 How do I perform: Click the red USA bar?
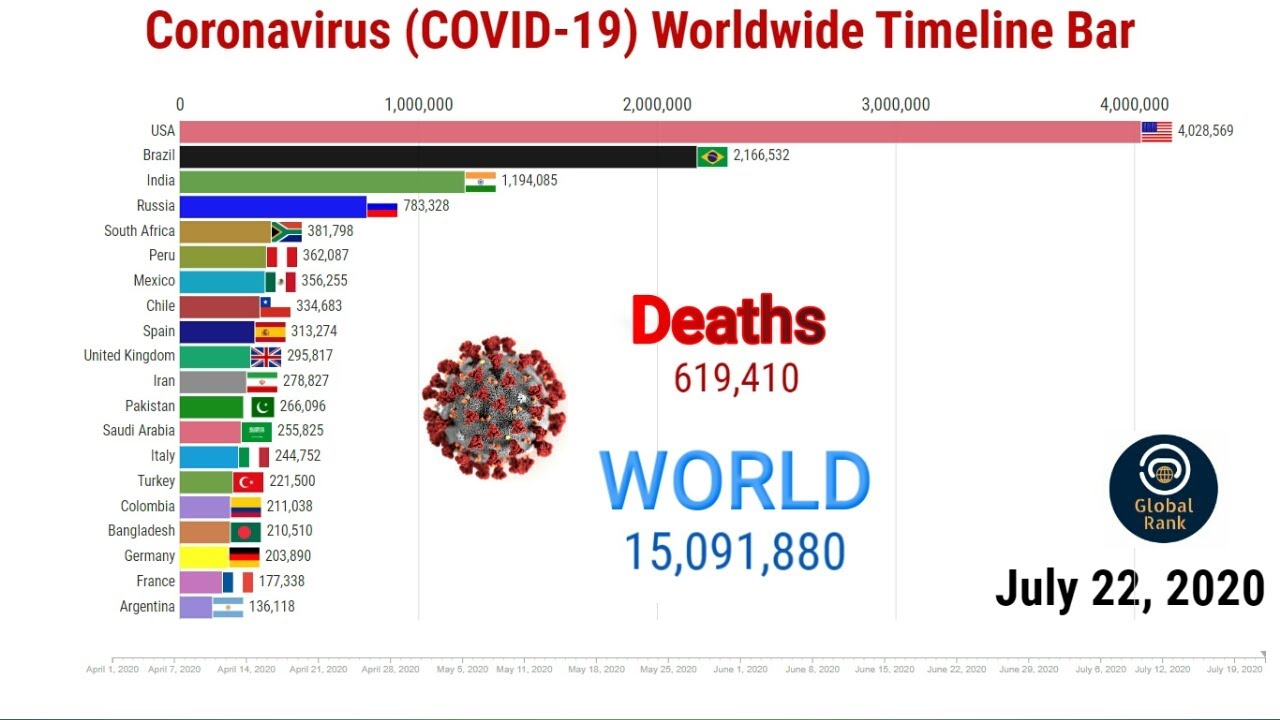pos(660,131)
